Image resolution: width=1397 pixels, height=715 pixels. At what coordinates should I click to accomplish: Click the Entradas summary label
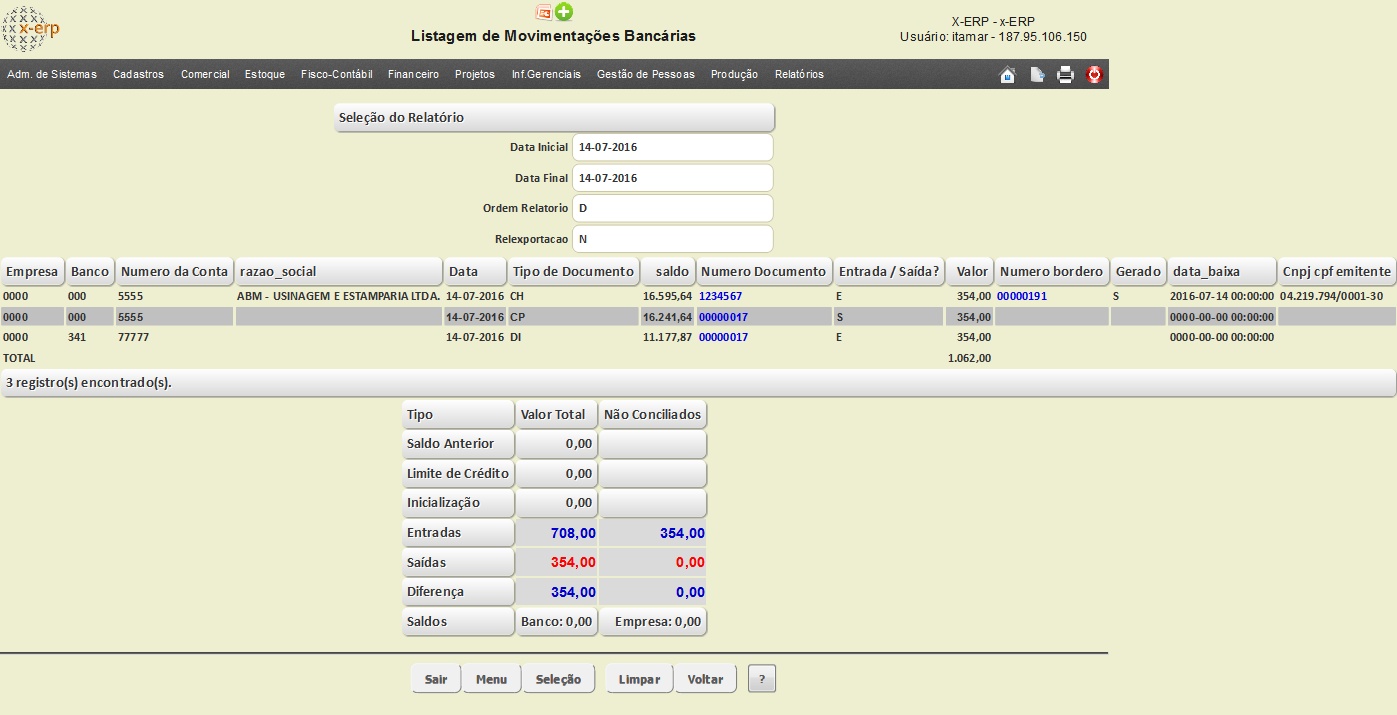tap(458, 533)
